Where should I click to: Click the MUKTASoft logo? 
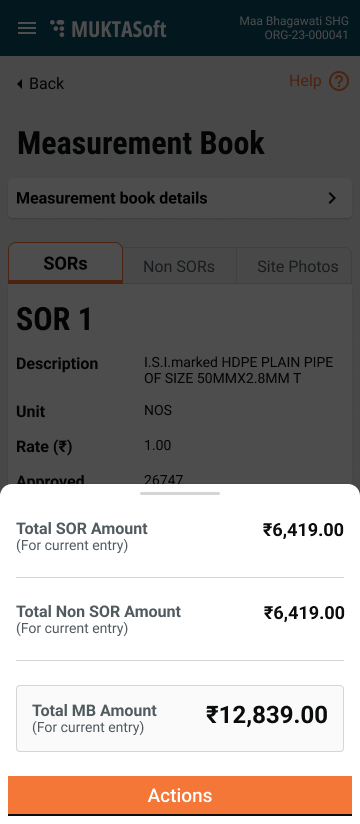point(108,28)
